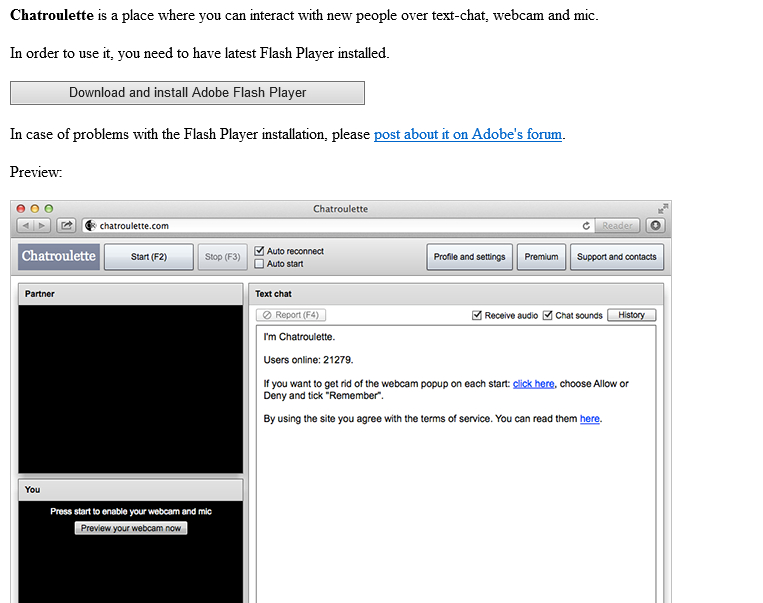Click the 'Preview:' label text
The image size is (763, 603).
[x=36, y=172]
